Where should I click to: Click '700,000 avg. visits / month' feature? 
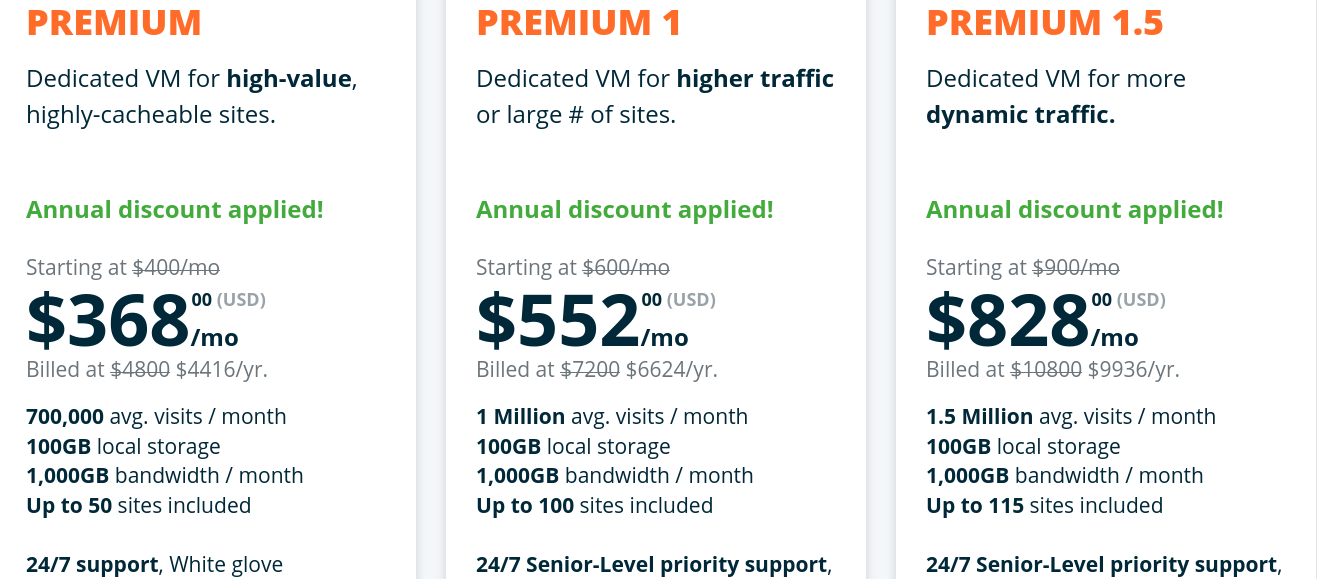point(156,417)
